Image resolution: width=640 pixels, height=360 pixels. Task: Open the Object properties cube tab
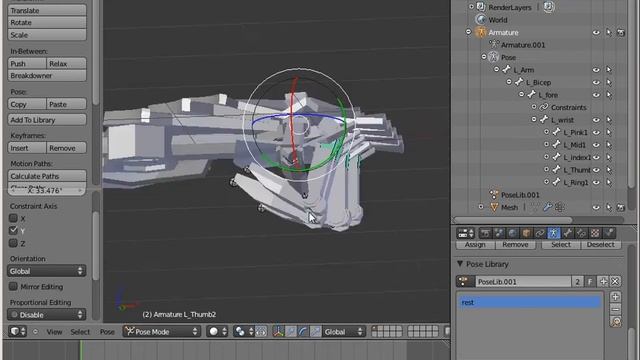pos(526,233)
